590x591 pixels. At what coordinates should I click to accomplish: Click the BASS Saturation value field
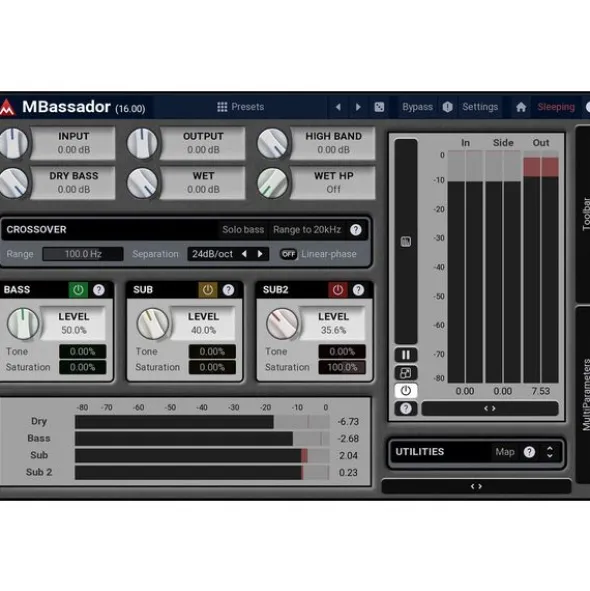tap(83, 367)
